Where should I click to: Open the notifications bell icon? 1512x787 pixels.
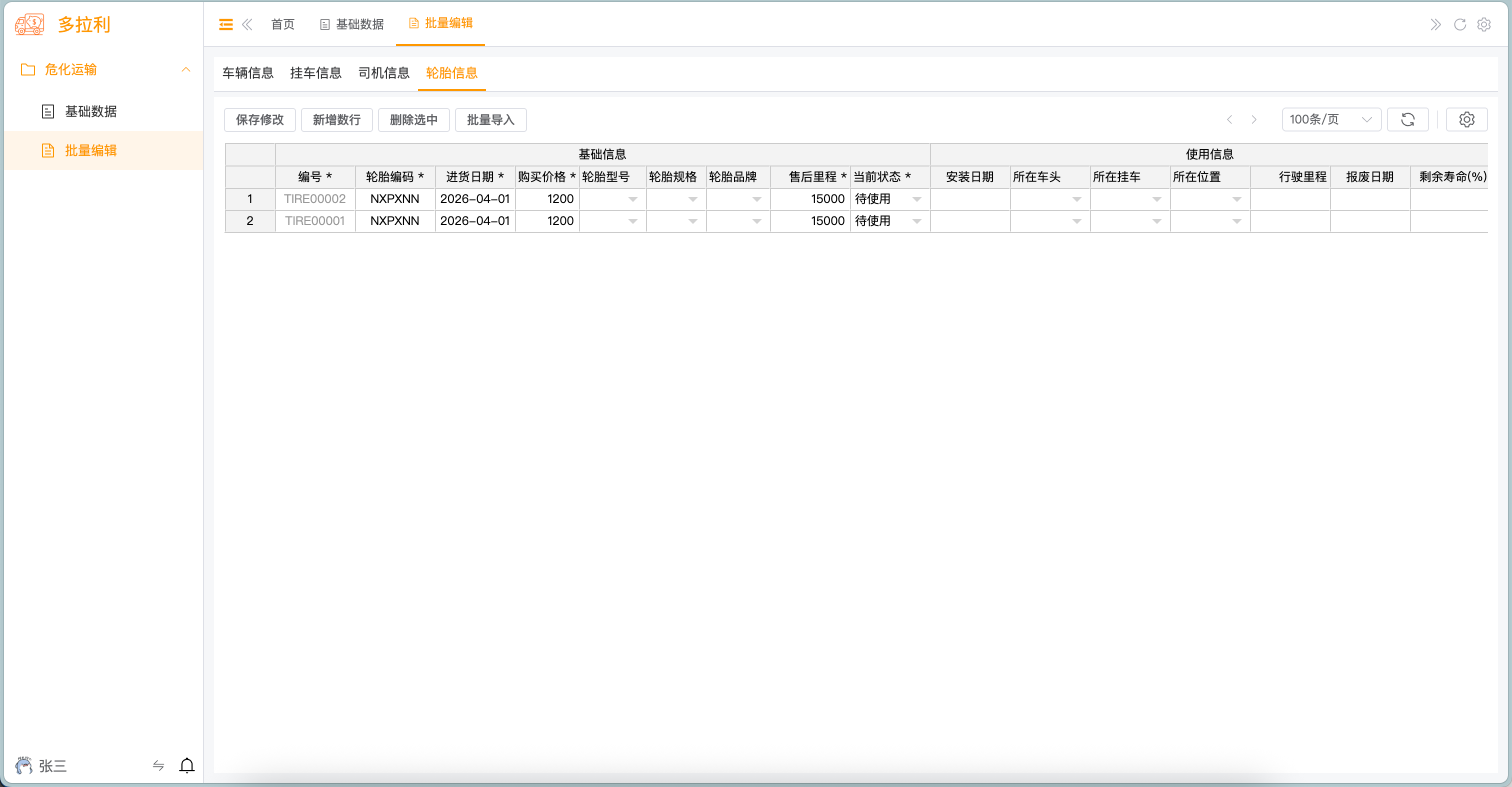point(186,765)
